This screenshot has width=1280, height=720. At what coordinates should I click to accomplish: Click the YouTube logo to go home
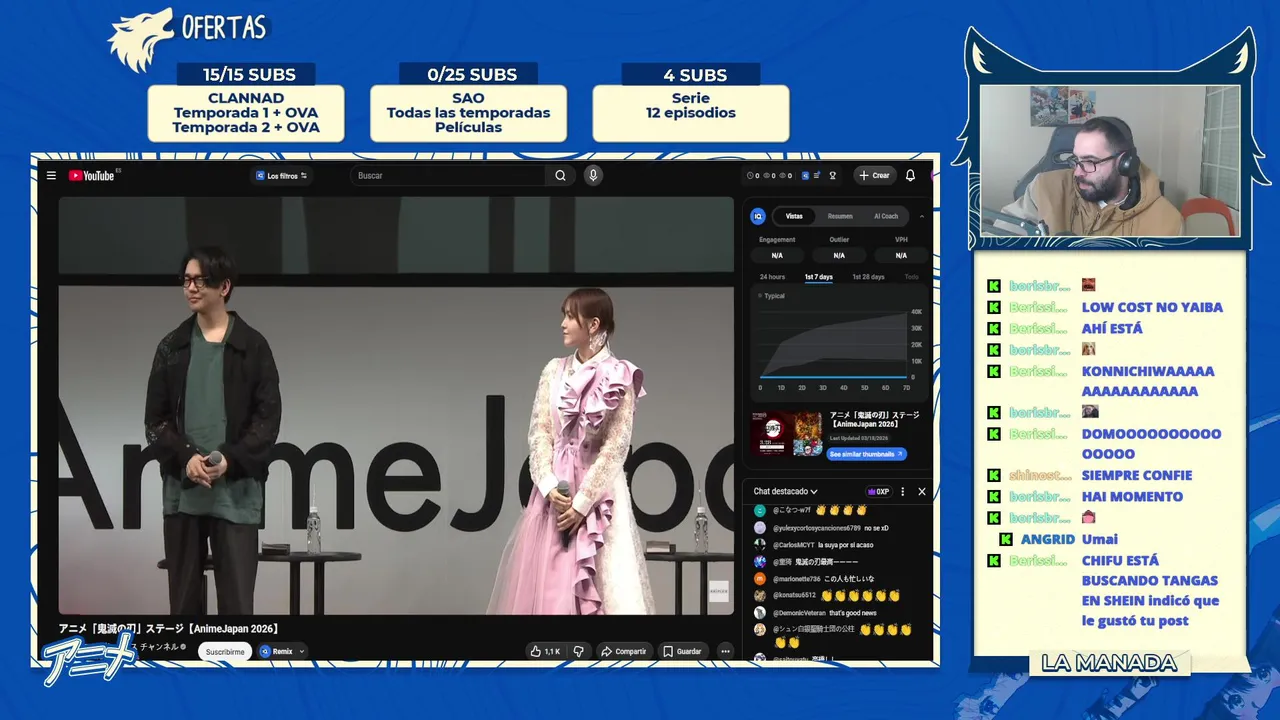tap(91, 175)
